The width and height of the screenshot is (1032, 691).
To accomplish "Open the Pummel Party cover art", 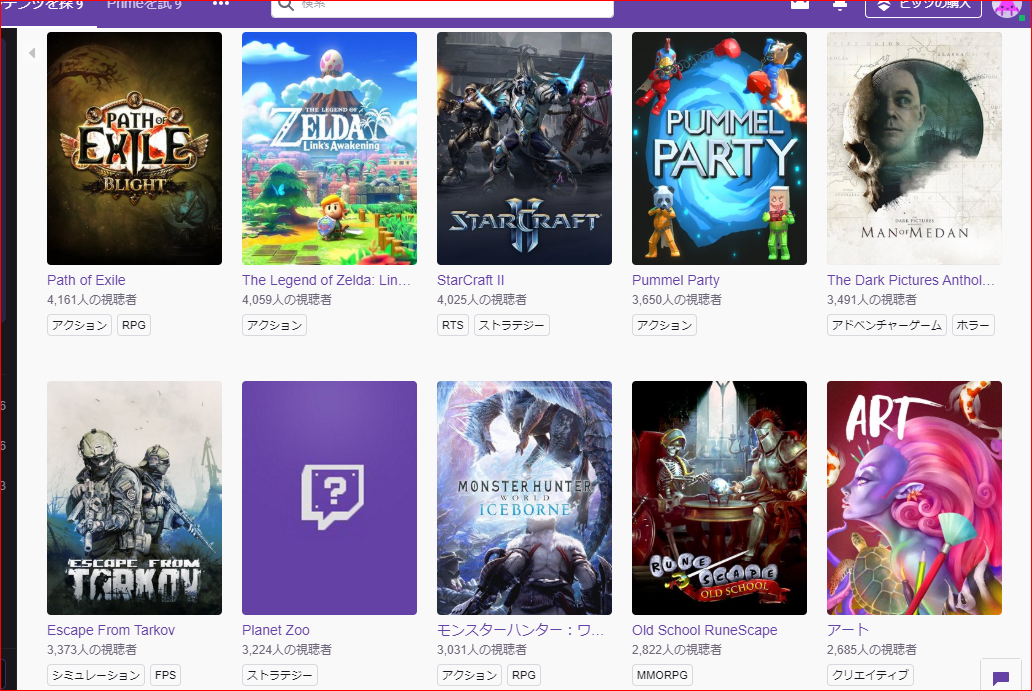I will pyautogui.click(x=719, y=149).
